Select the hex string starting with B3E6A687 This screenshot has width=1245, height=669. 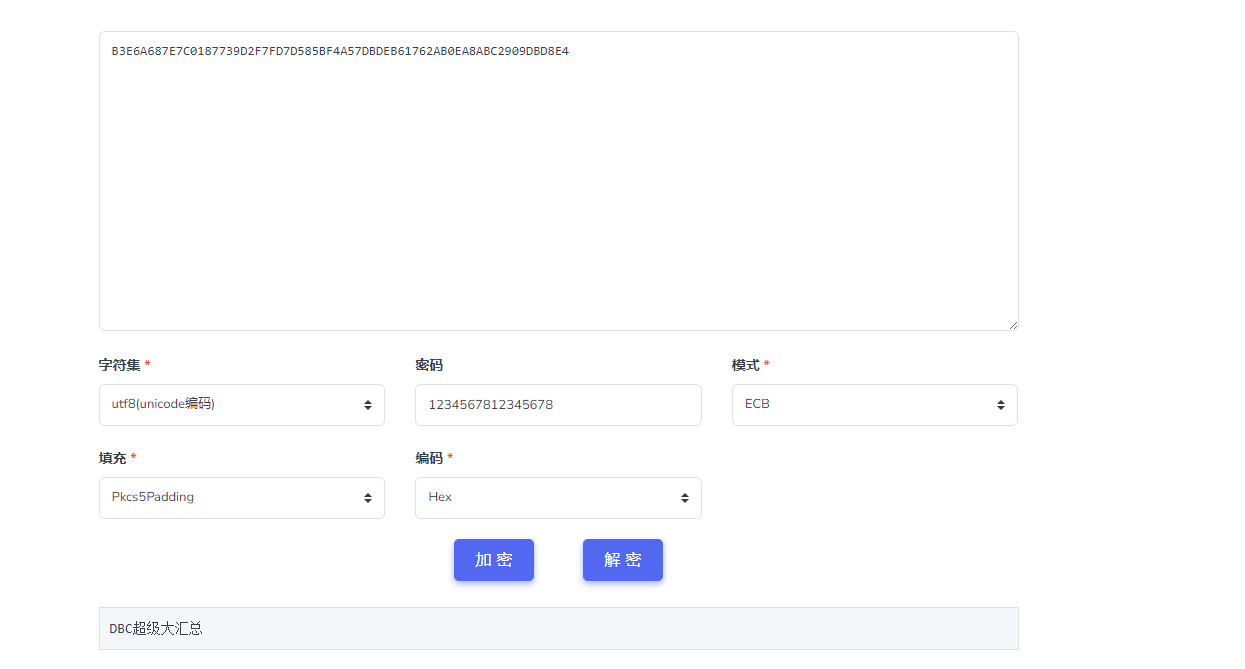pos(340,50)
